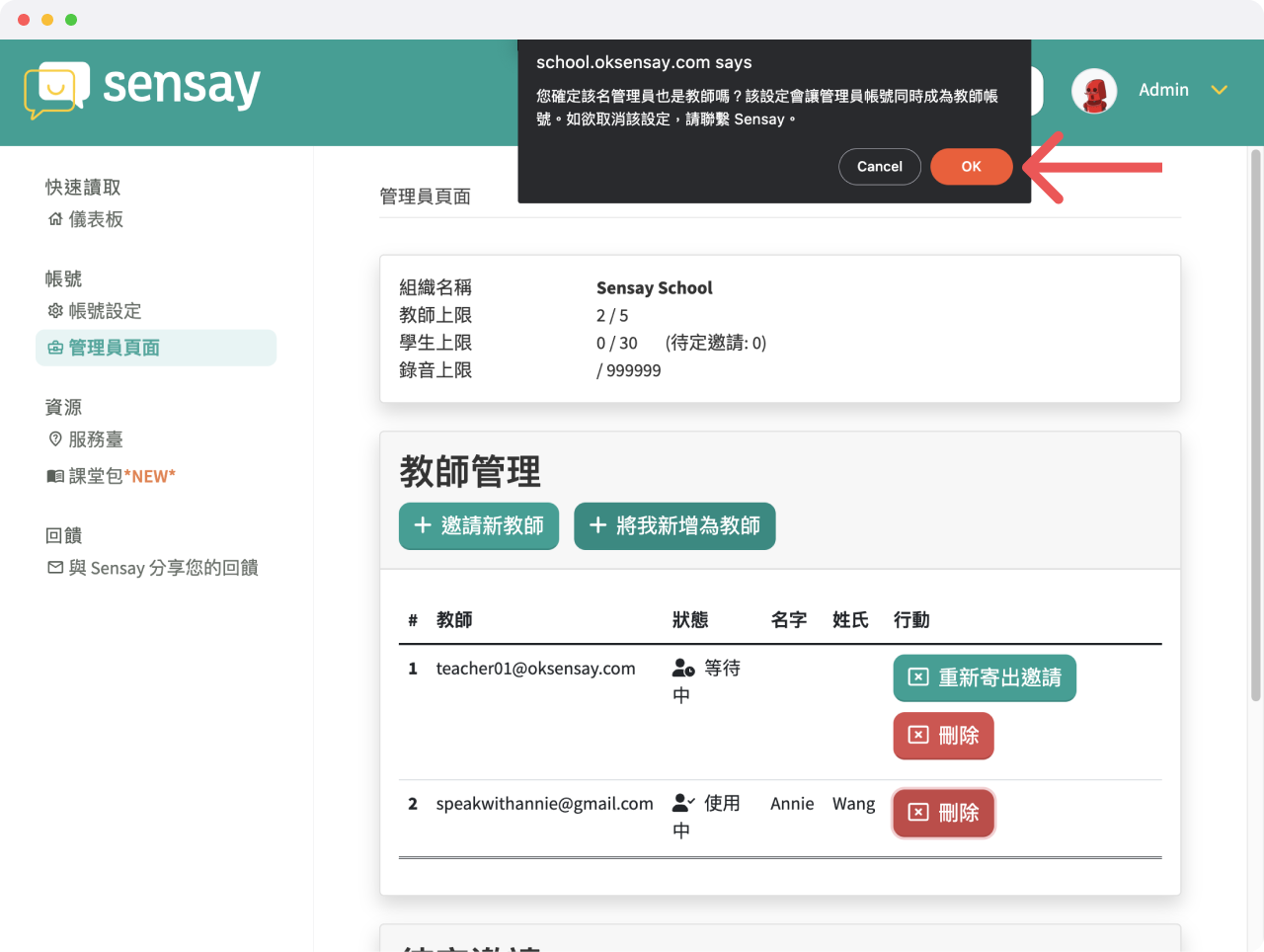Viewport: 1264px width, 952px height.
Task: Expand the Admin account dropdown chevron
Action: (1220, 90)
